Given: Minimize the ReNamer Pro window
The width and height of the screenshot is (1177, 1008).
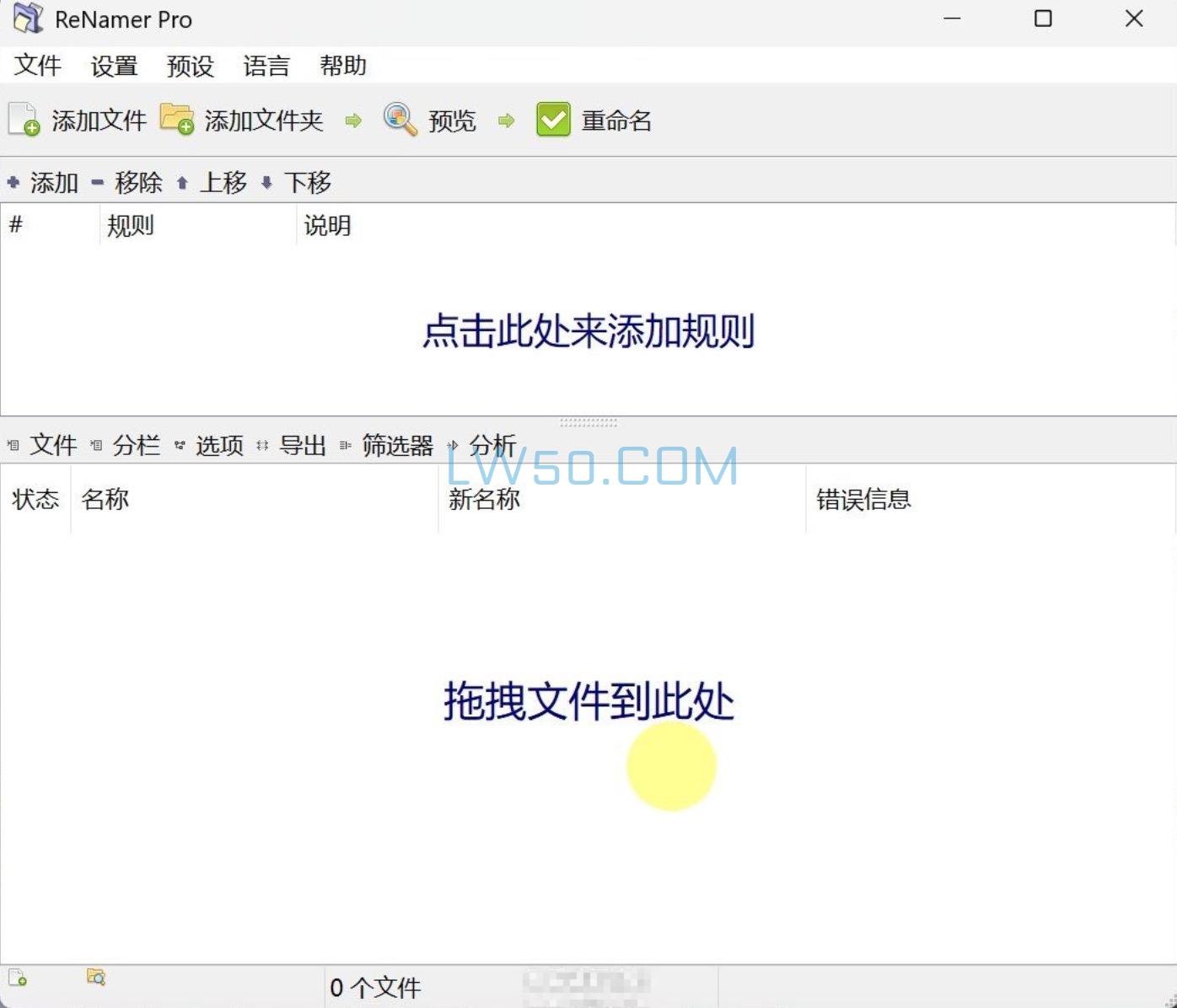Looking at the screenshot, I should tap(953, 19).
